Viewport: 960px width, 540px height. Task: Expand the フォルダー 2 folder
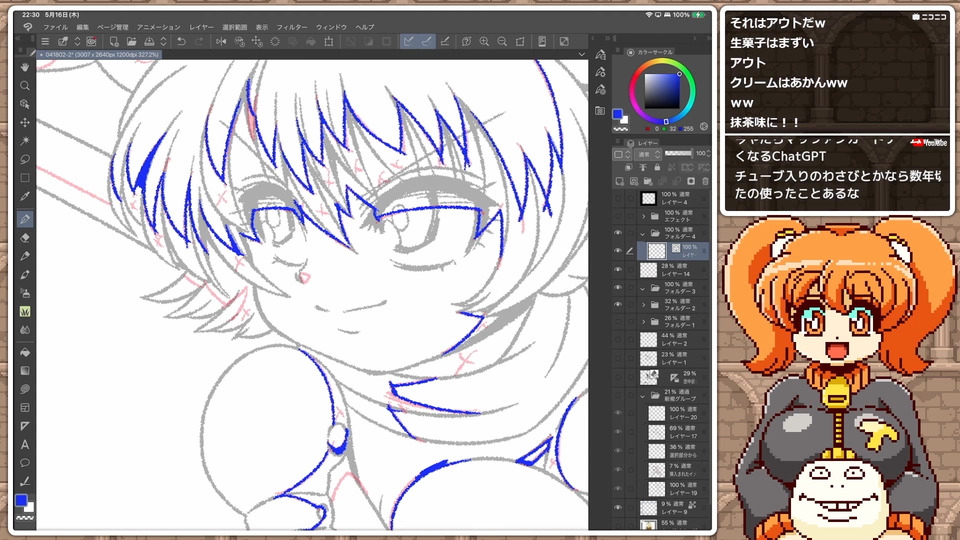pyautogui.click(x=643, y=304)
